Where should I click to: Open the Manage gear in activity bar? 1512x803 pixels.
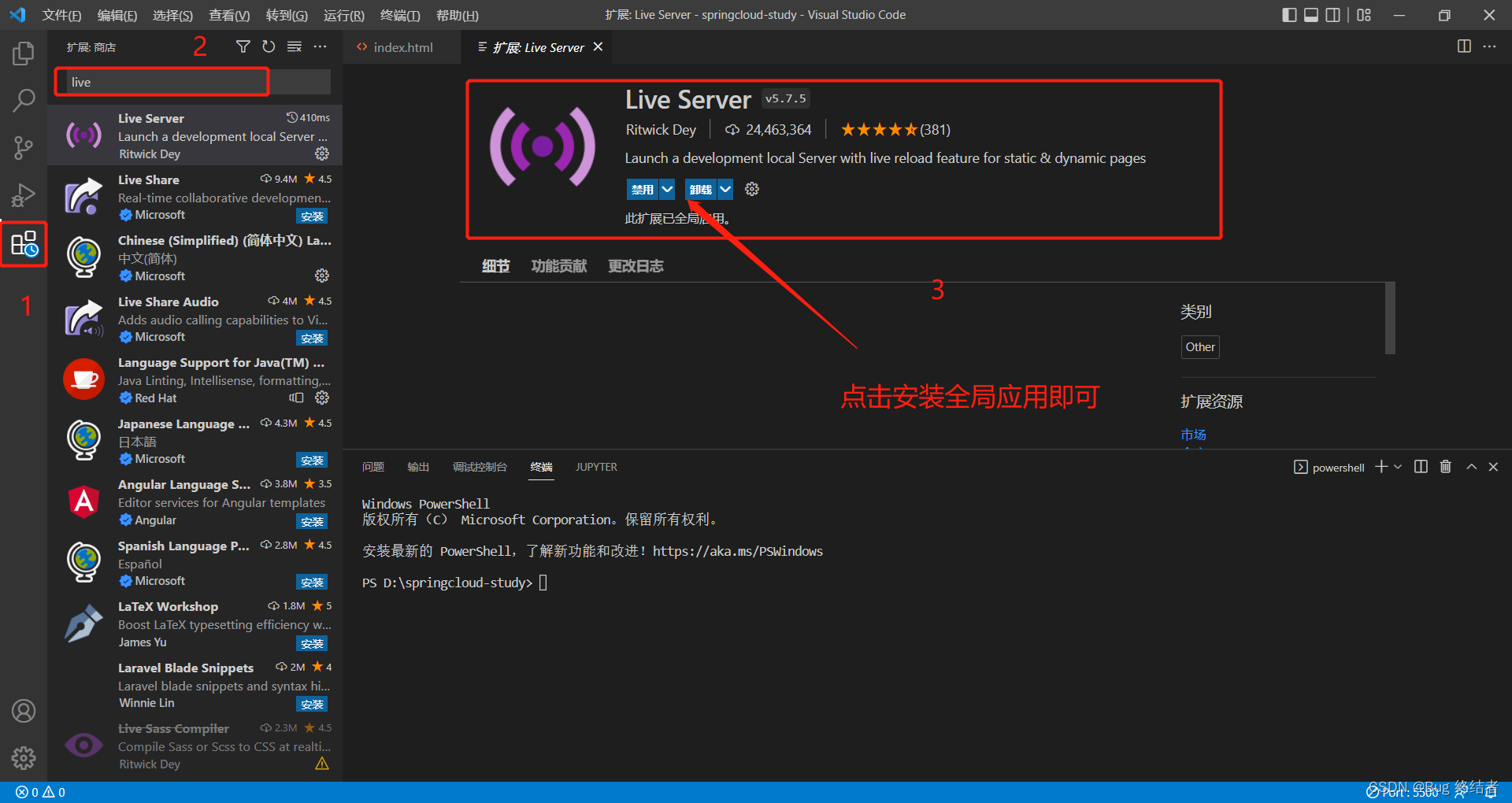coord(24,758)
